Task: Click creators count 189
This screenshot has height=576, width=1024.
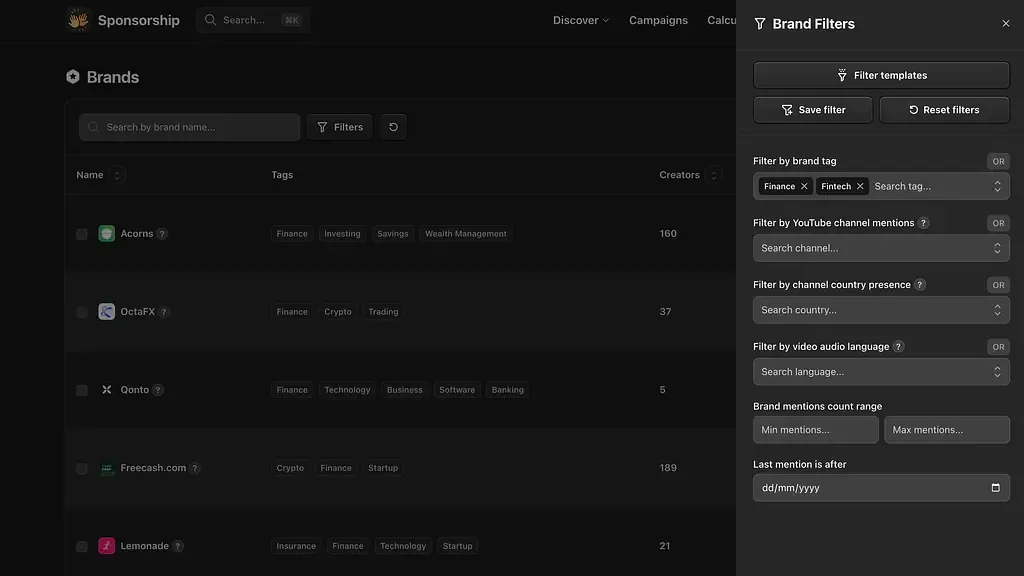Action: tap(667, 468)
